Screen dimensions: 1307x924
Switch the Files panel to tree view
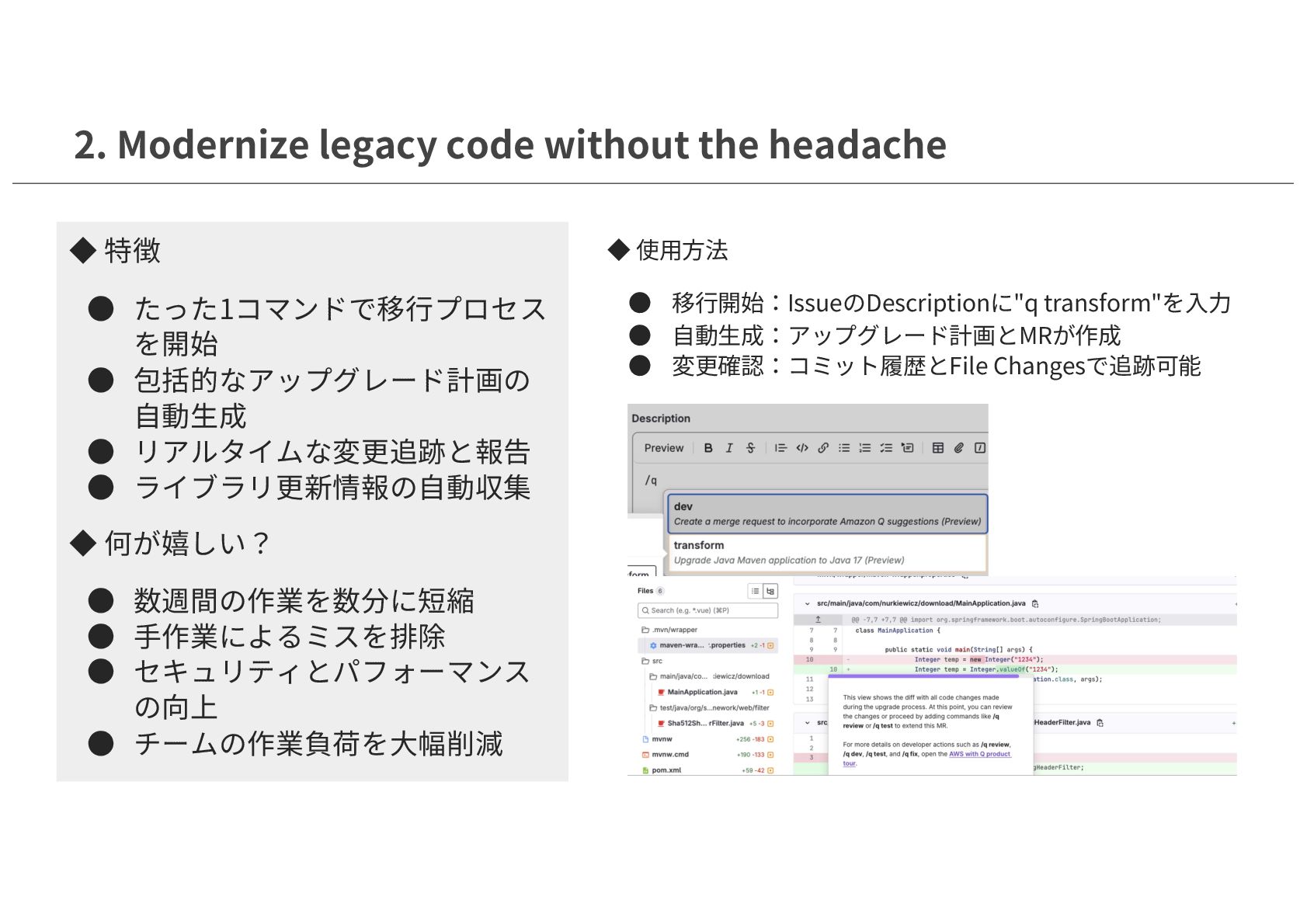click(770, 591)
